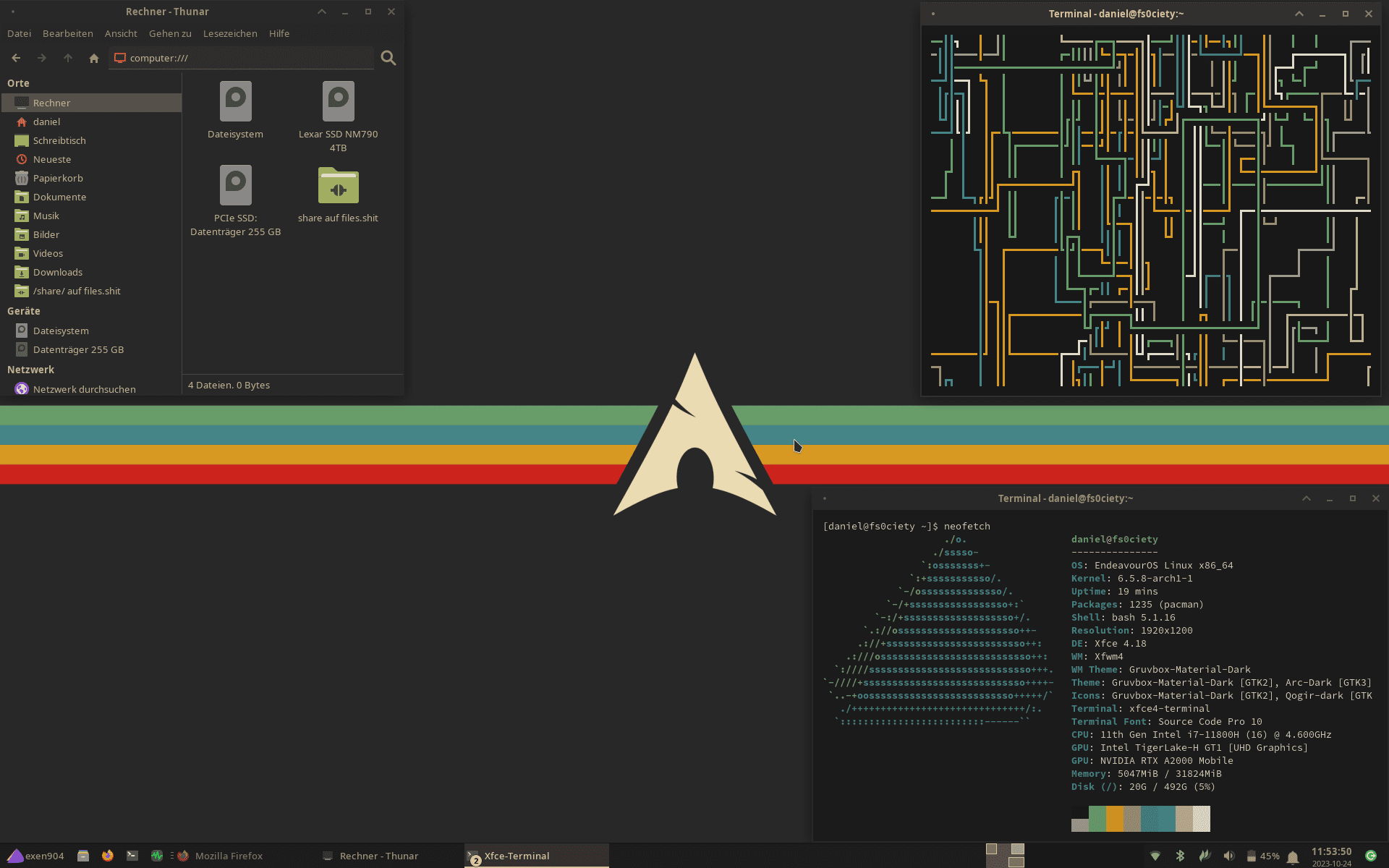Click 'Kernel: 6.5.8-arch1-1' line in terminal

coord(1131,578)
